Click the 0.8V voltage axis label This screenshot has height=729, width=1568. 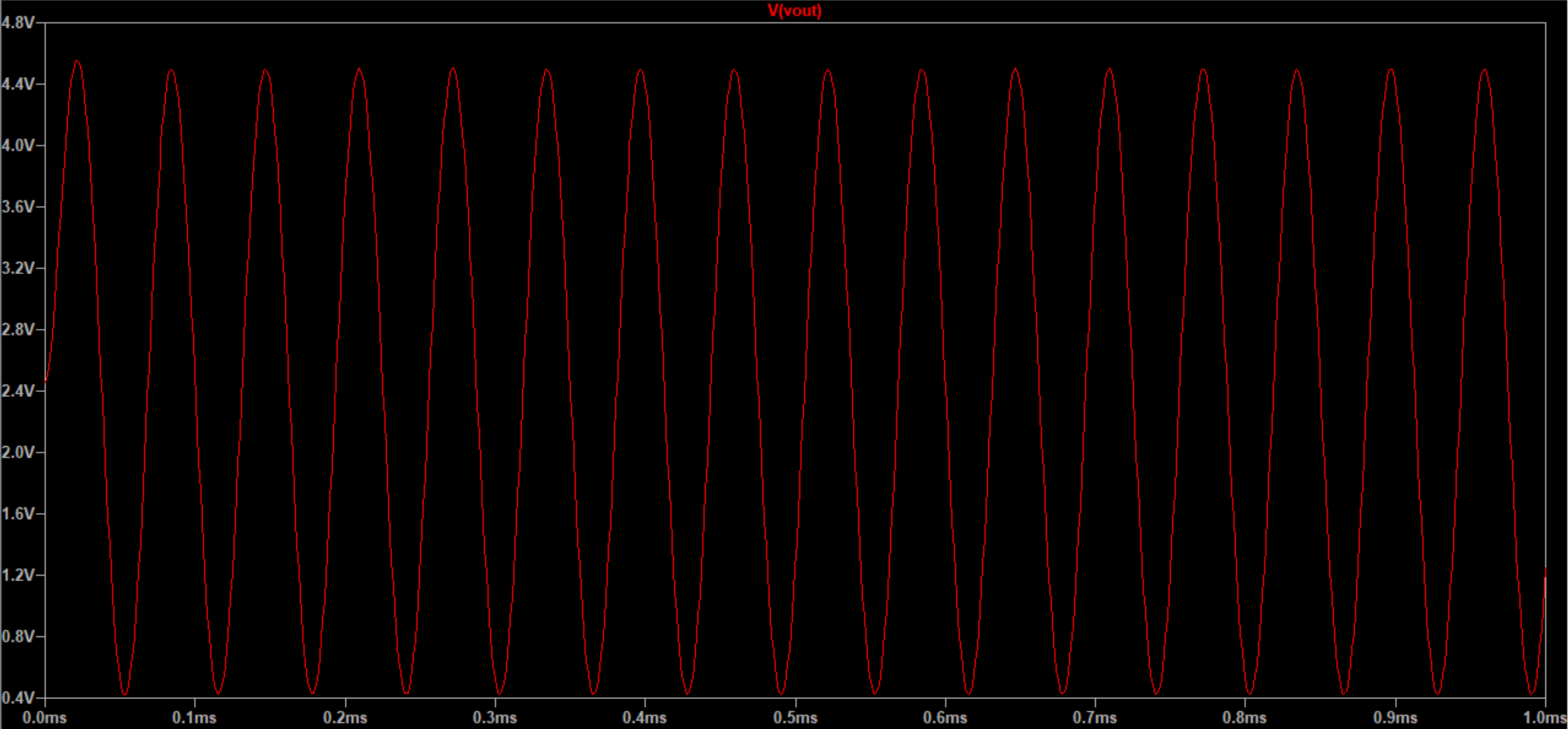[x=18, y=637]
